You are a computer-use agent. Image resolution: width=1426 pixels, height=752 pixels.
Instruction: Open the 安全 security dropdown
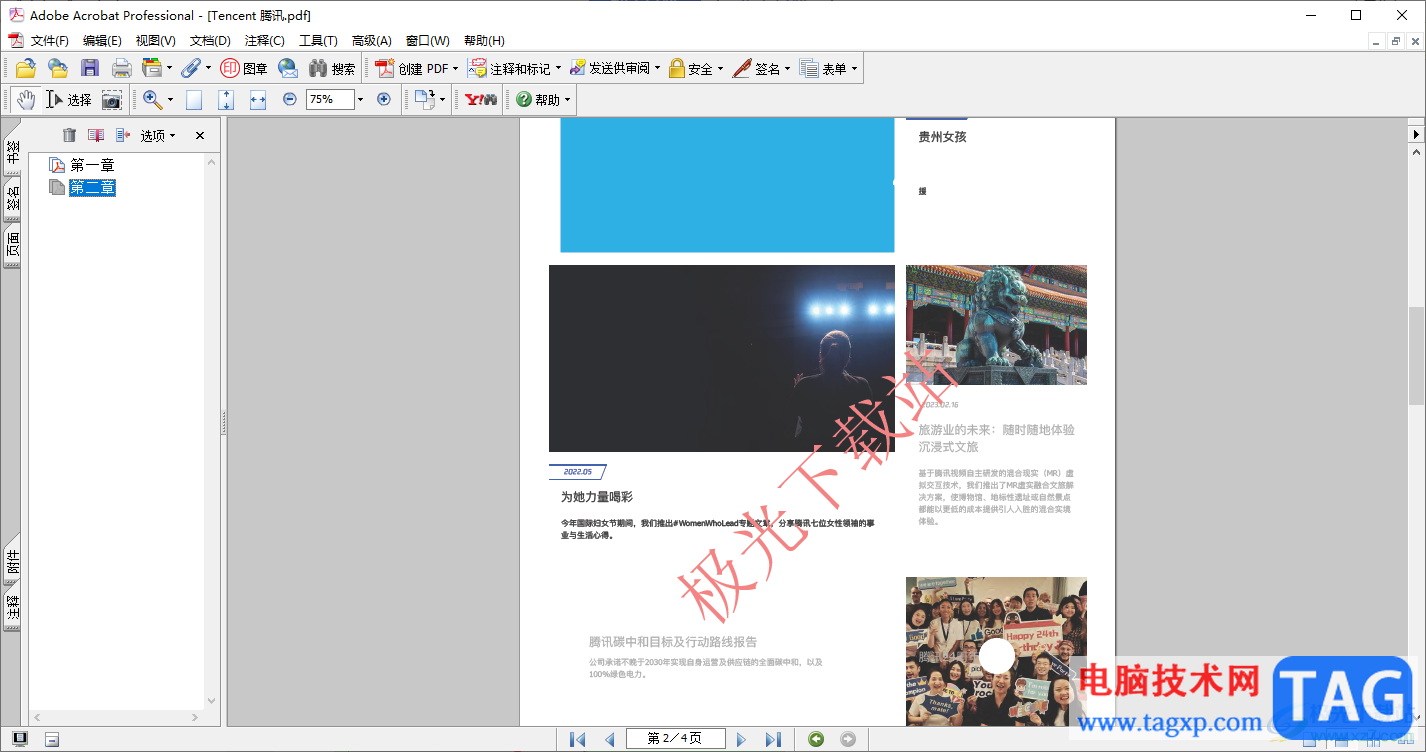click(720, 69)
